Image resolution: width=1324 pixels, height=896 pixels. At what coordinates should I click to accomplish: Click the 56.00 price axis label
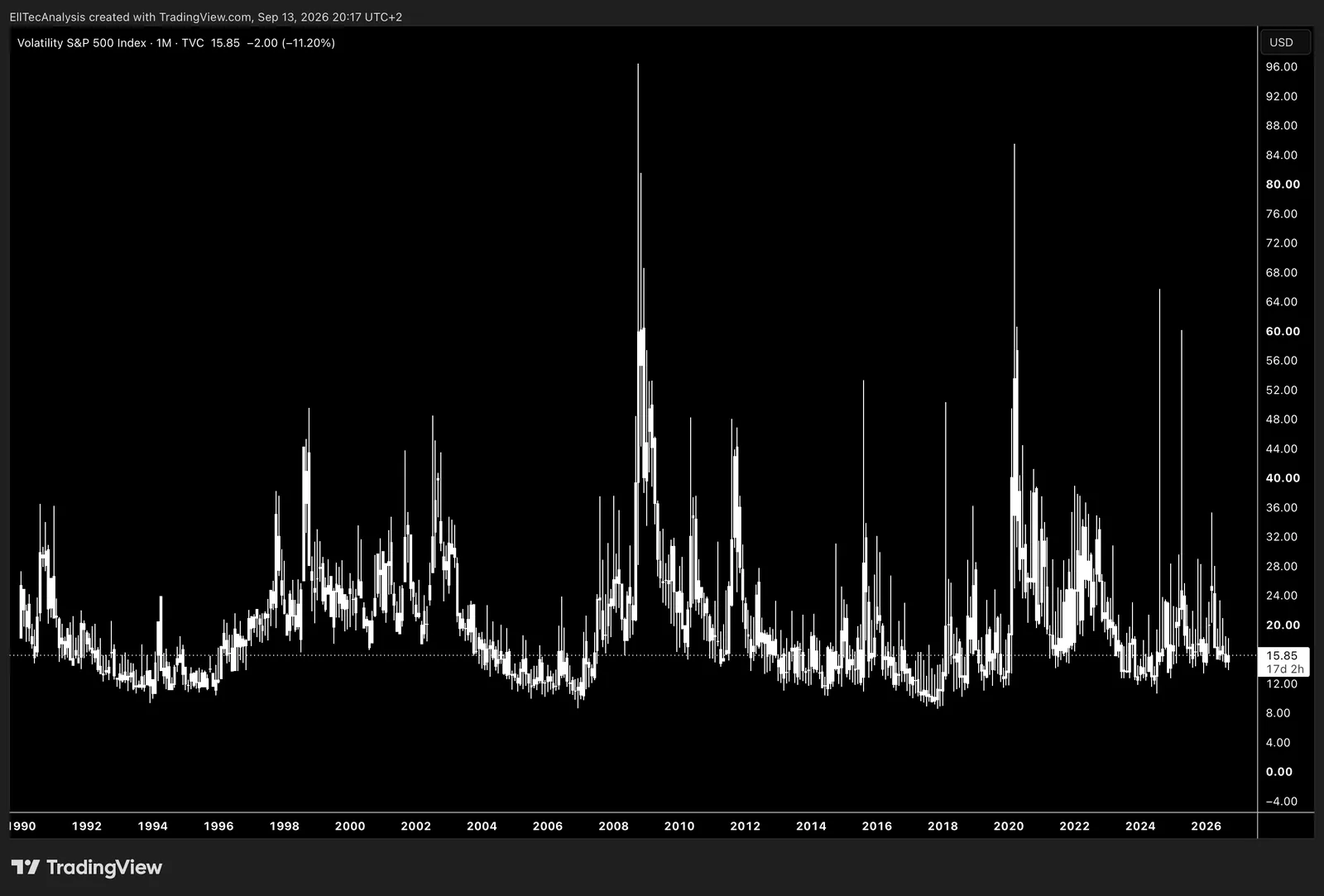[x=1281, y=361]
